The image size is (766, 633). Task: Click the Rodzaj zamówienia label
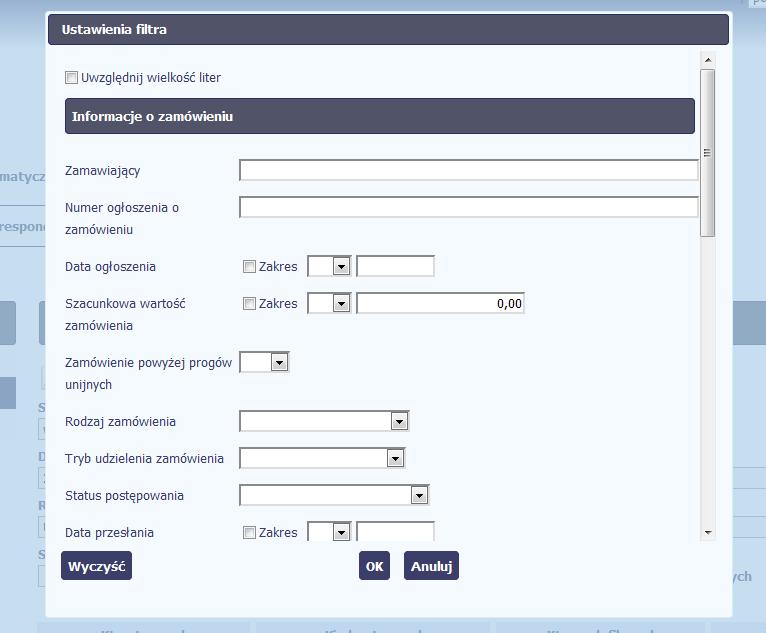pos(120,422)
